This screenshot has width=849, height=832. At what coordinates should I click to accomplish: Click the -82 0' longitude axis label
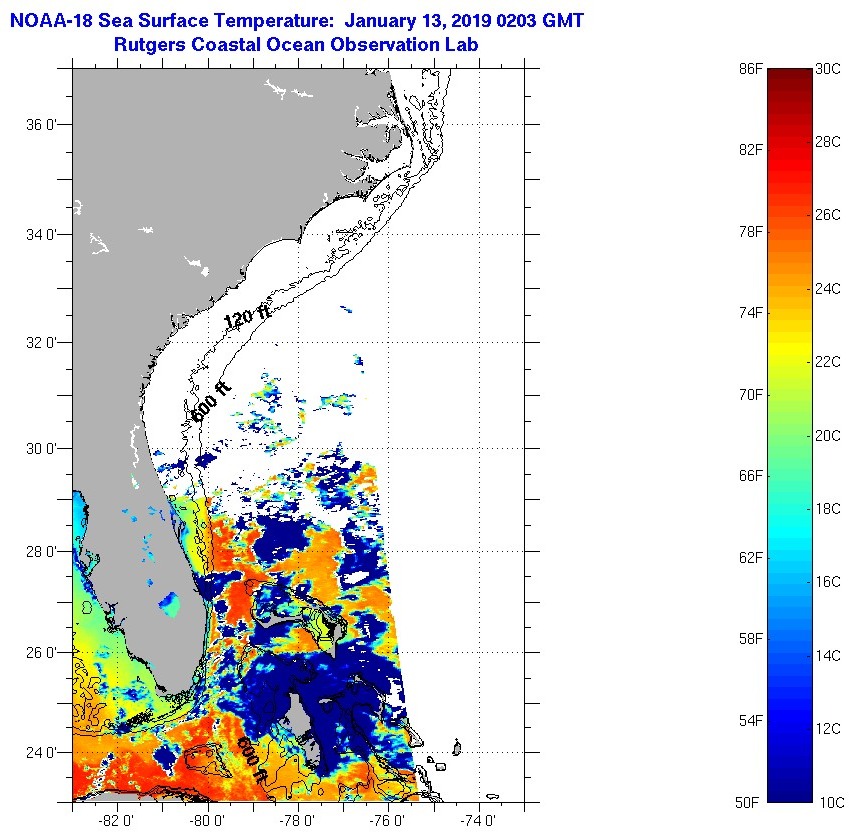click(x=118, y=820)
